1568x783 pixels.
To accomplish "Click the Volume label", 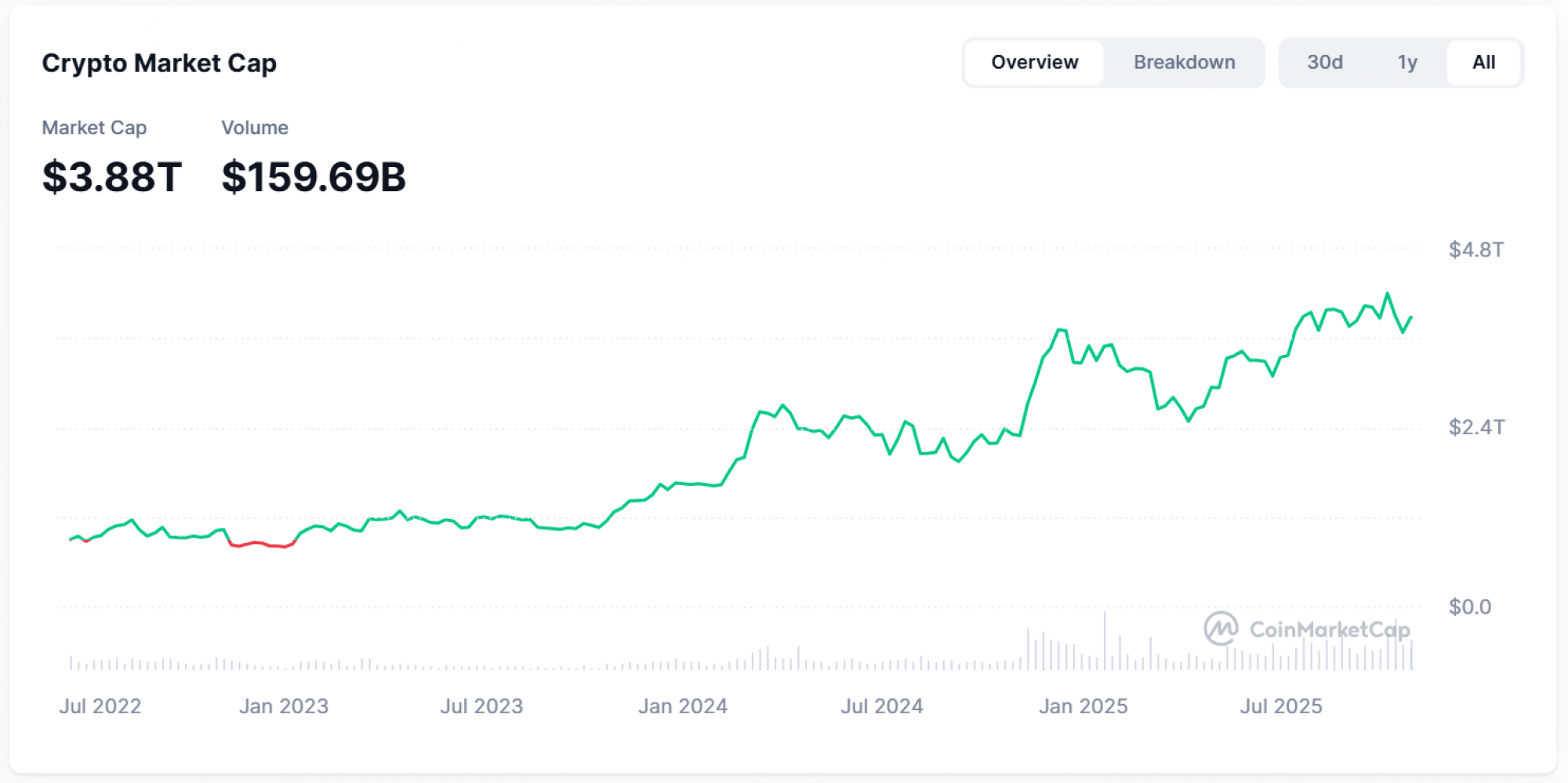I will click(x=255, y=128).
